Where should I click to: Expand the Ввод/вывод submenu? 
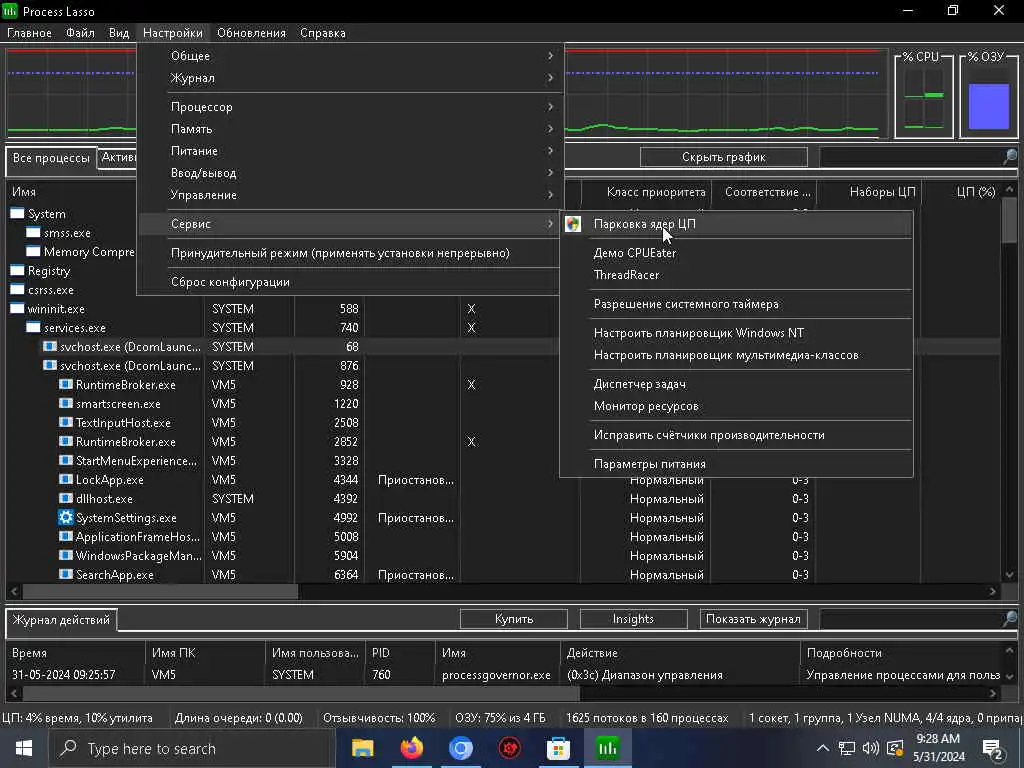(x=349, y=173)
